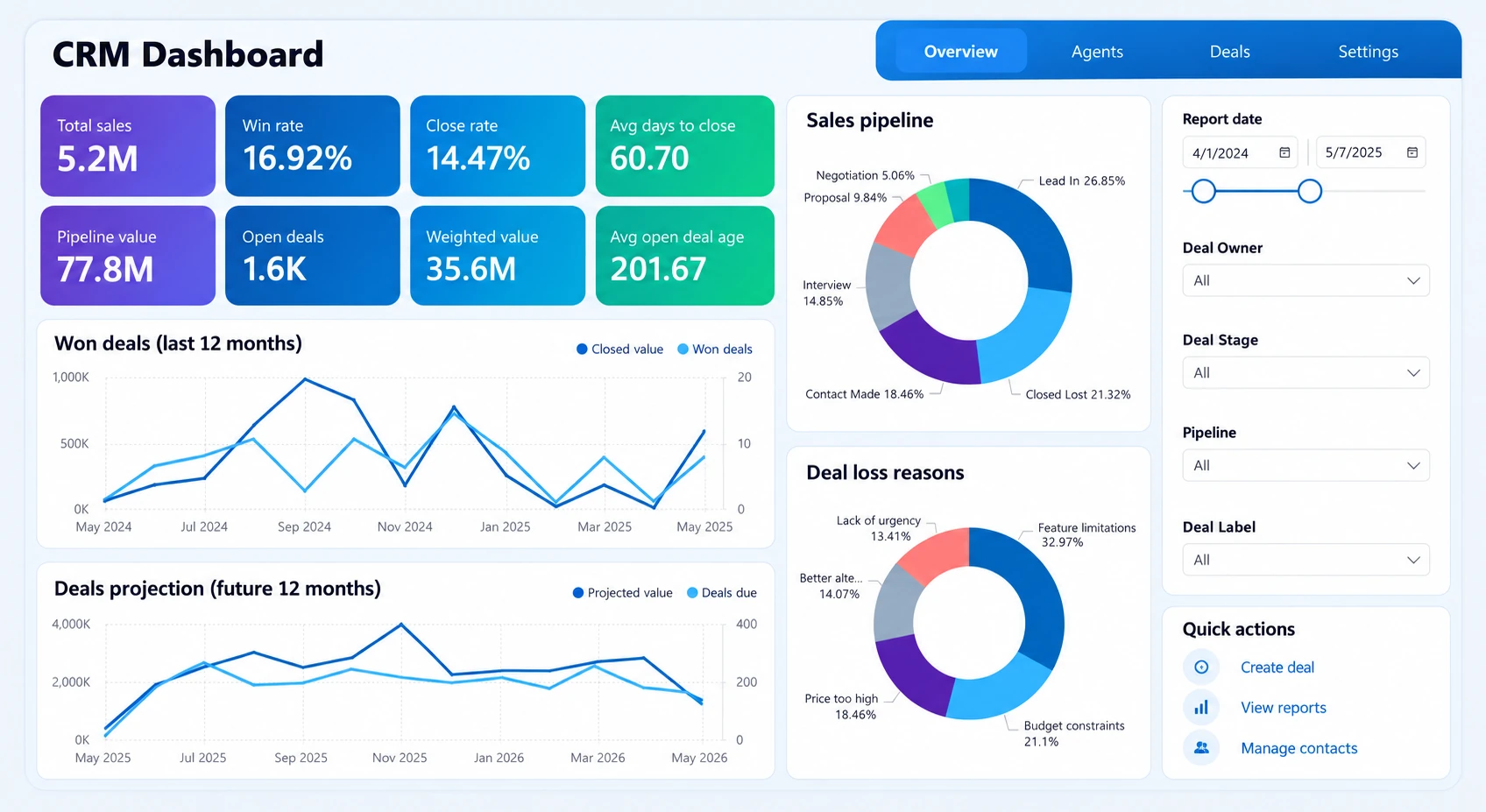Click the Deal loss reasons heading
This screenshot has width=1486, height=812.
click(885, 473)
